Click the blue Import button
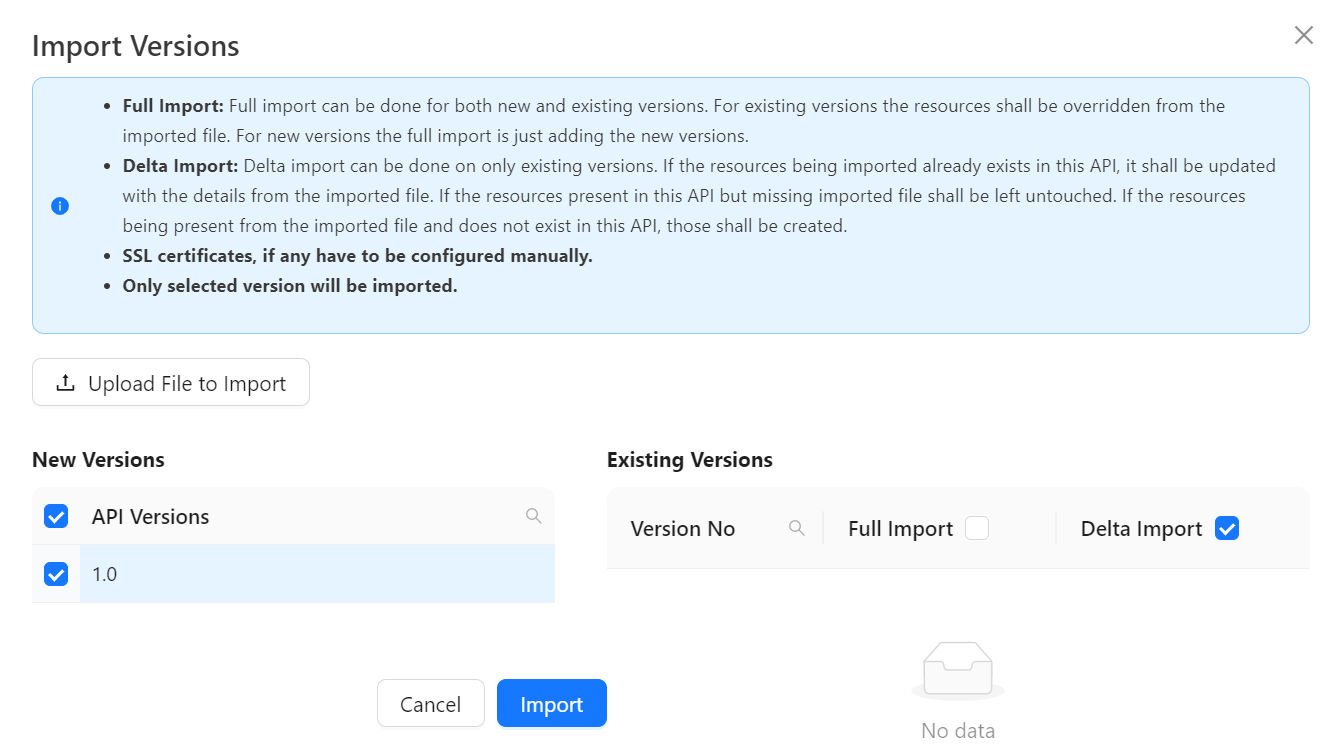1340x748 pixels. pos(551,704)
